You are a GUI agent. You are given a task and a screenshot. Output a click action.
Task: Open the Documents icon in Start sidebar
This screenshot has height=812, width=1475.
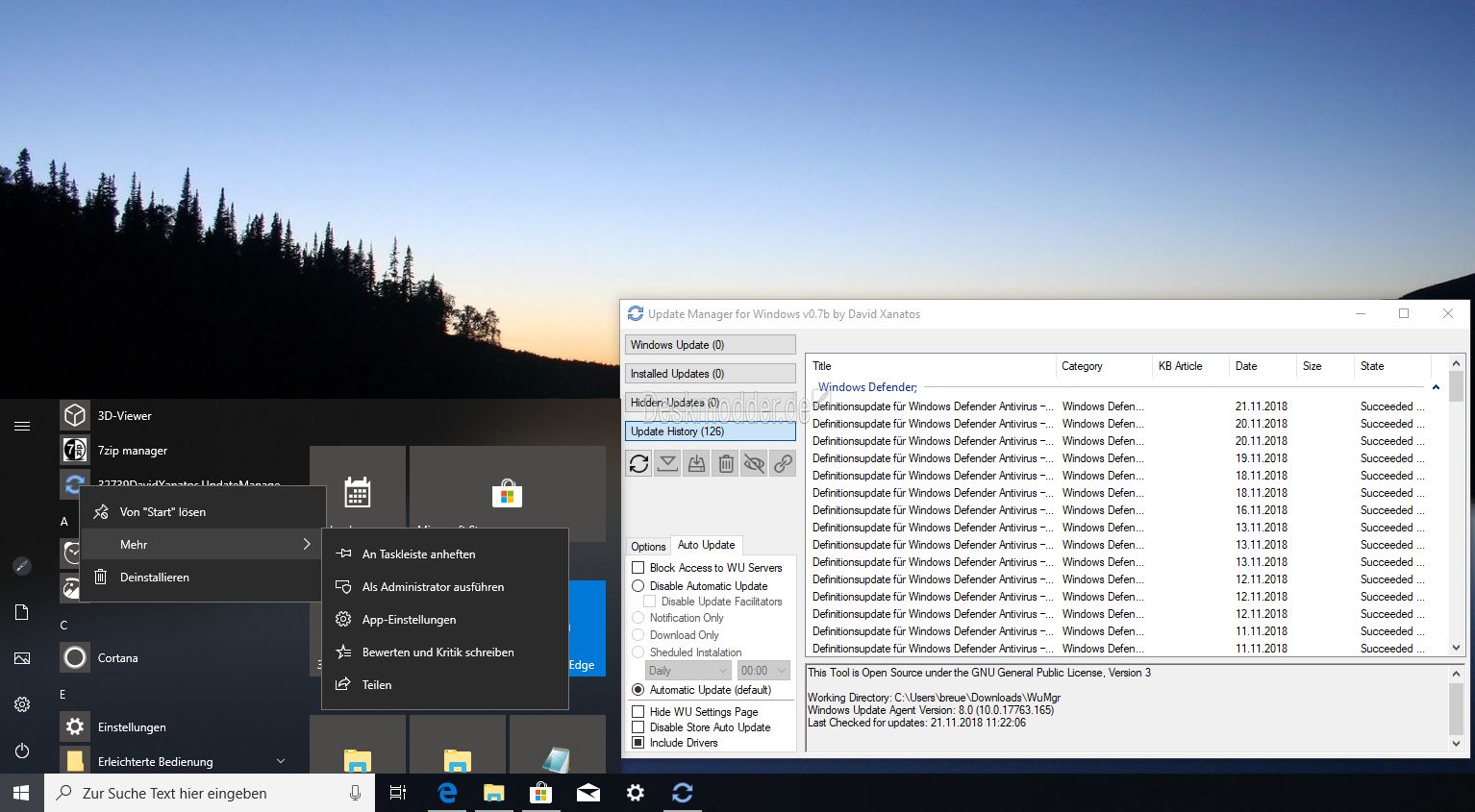[22, 612]
